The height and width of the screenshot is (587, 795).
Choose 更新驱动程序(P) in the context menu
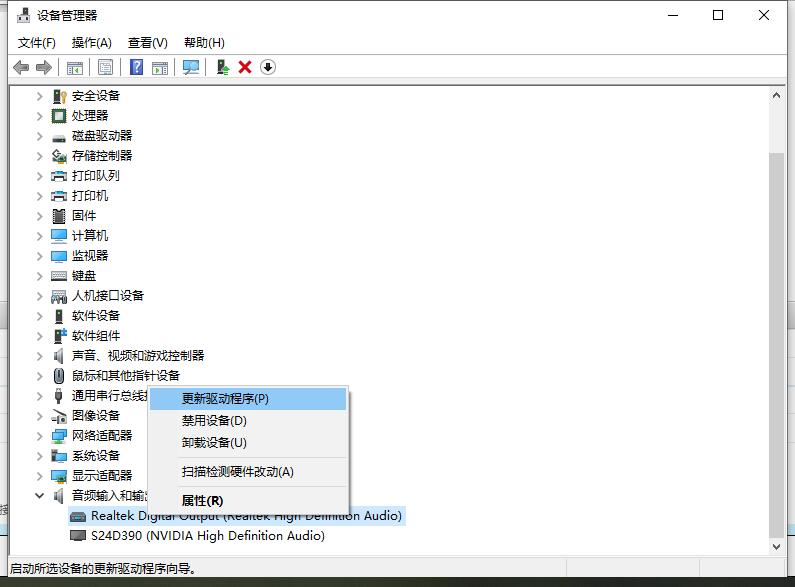click(x=225, y=398)
